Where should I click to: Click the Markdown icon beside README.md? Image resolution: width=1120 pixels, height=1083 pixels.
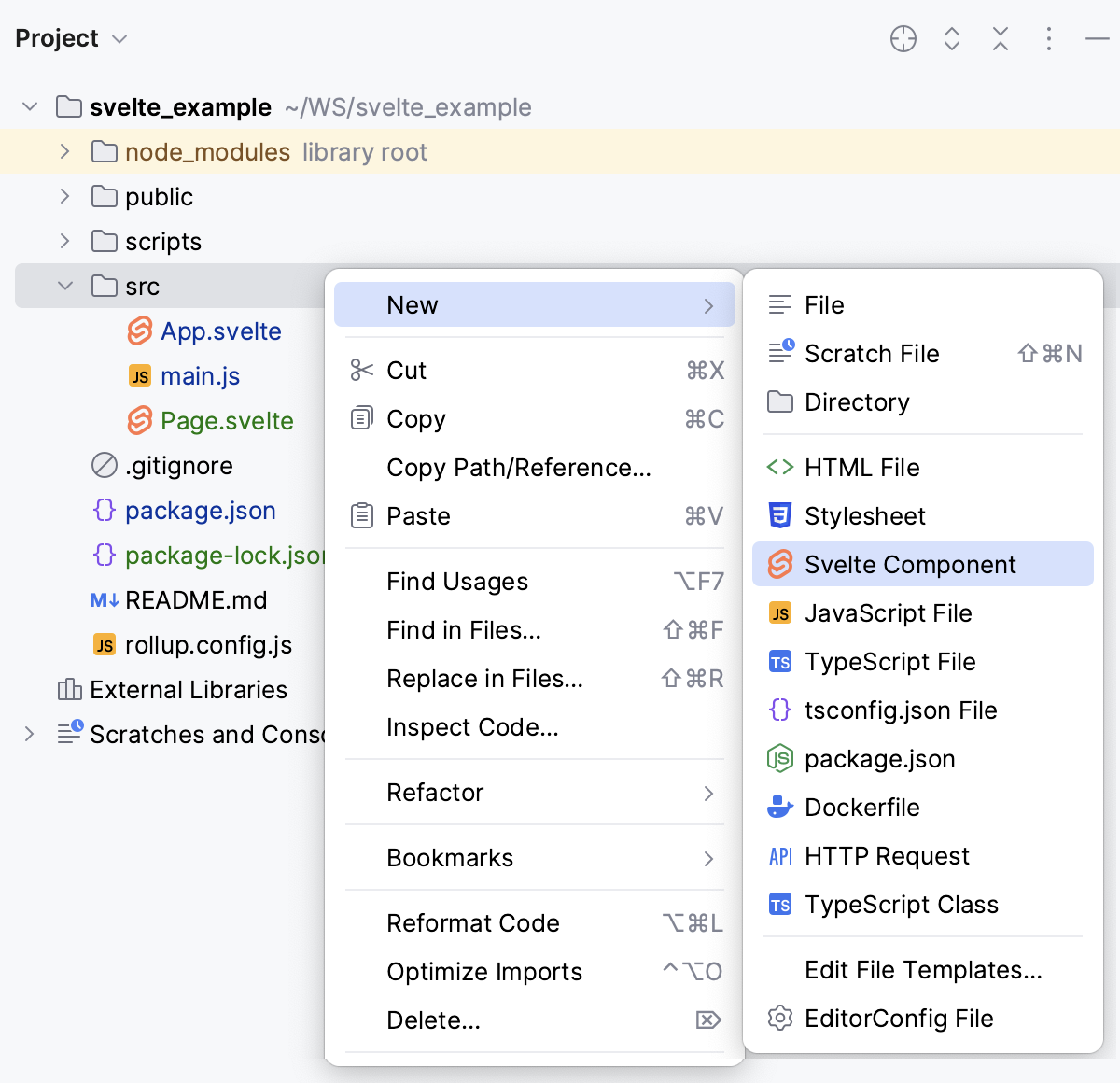pyautogui.click(x=104, y=600)
